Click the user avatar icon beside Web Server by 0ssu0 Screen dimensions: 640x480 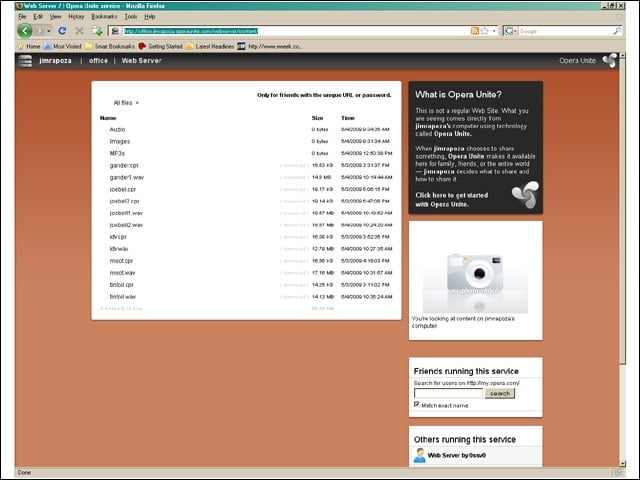pos(419,456)
